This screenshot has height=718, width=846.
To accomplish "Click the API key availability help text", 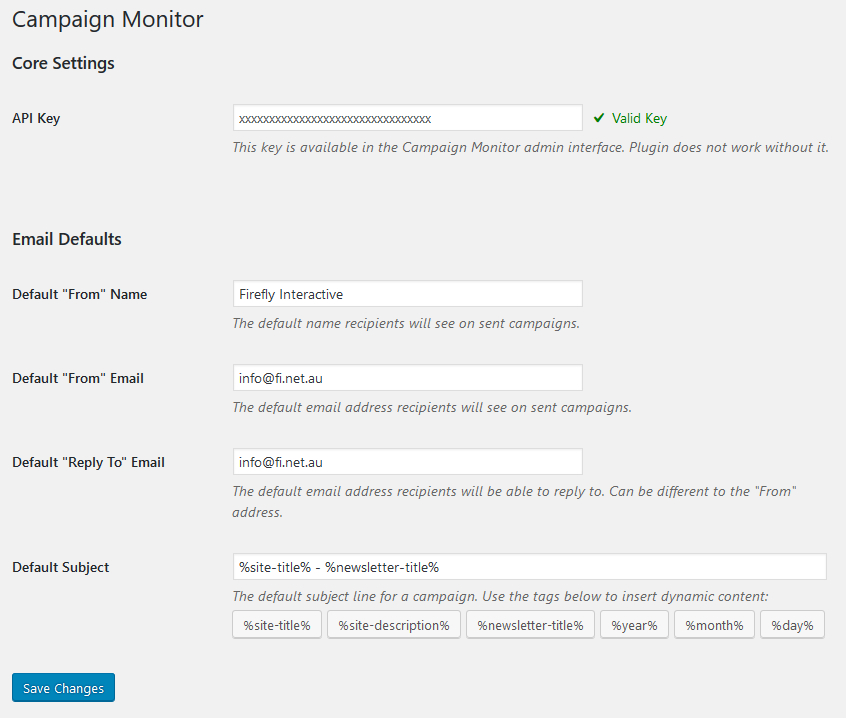I will pos(530,147).
